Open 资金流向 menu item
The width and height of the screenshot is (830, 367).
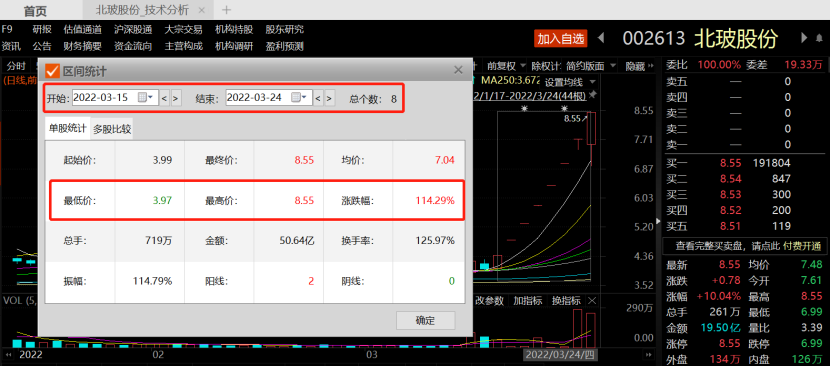pos(133,46)
